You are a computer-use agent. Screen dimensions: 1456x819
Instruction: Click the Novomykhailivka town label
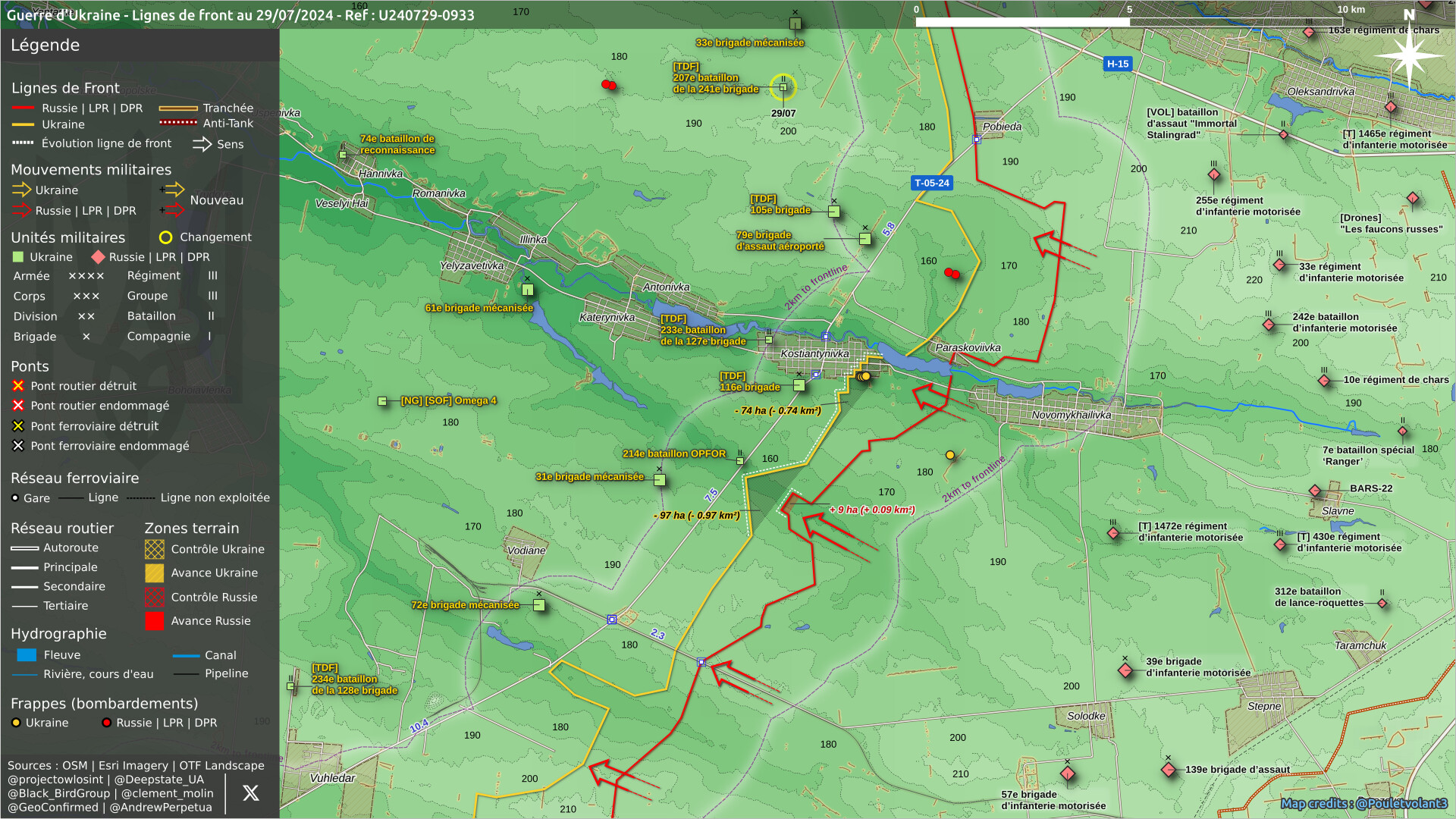click(x=1071, y=415)
